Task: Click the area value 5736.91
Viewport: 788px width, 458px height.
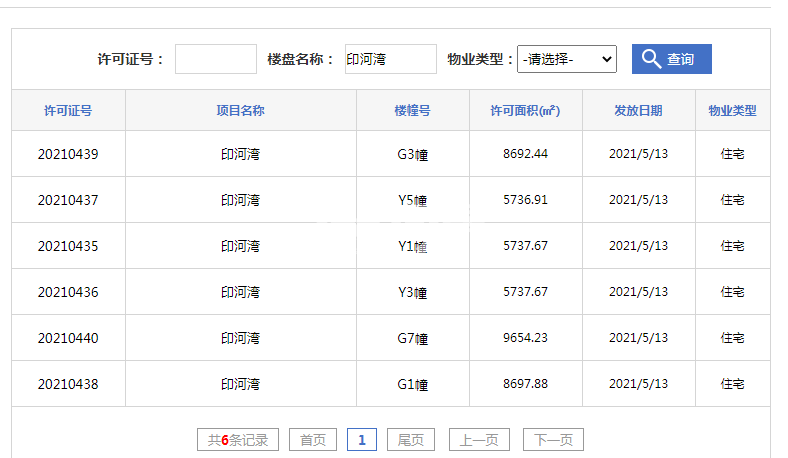Action: (525, 200)
